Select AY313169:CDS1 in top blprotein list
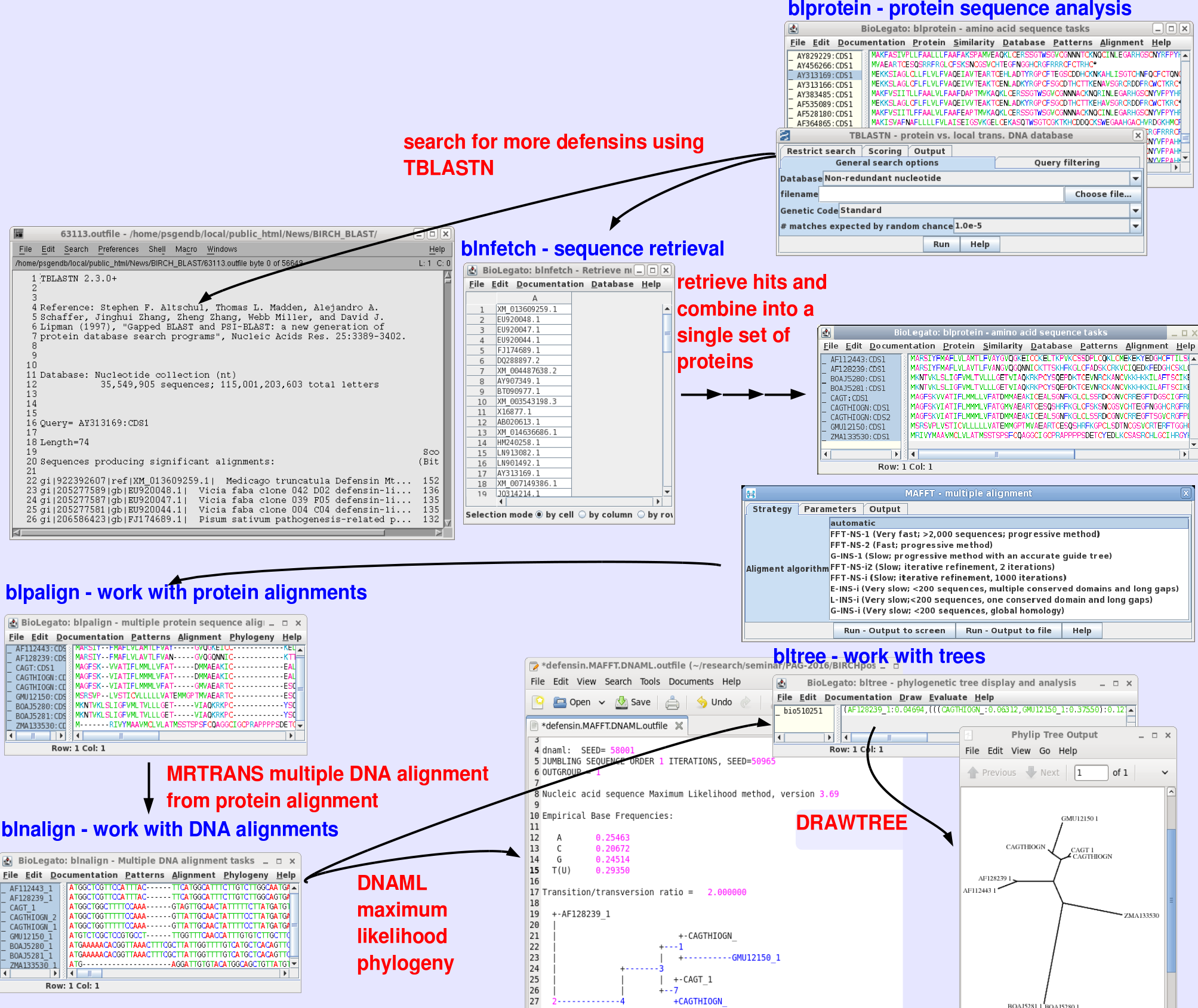This screenshot has width=1198, height=1008. (x=825, y=75)
